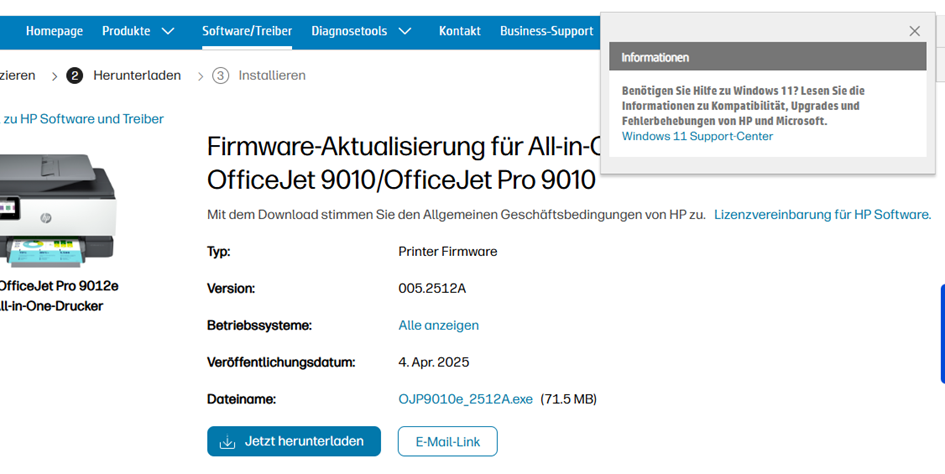Click Alle anzeigen for Betriebssysteme

click(x=439, y=326)
